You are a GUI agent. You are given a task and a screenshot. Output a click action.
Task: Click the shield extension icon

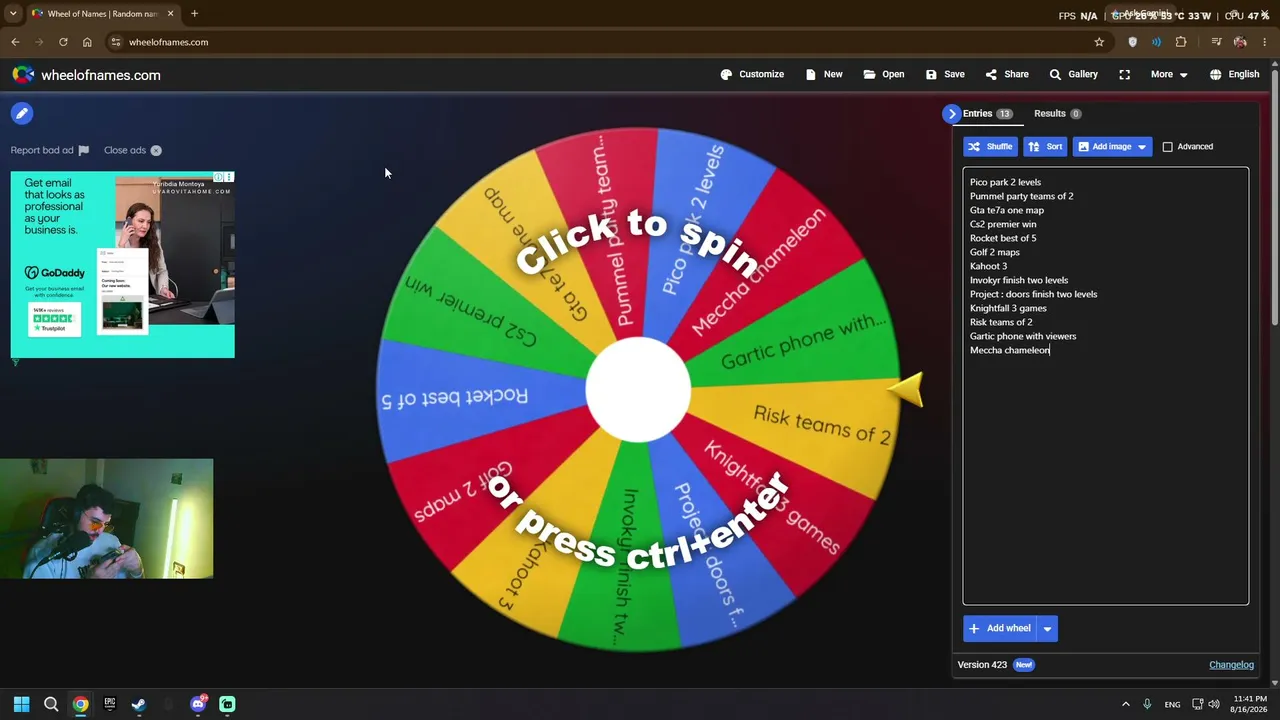coord(1132,42)
